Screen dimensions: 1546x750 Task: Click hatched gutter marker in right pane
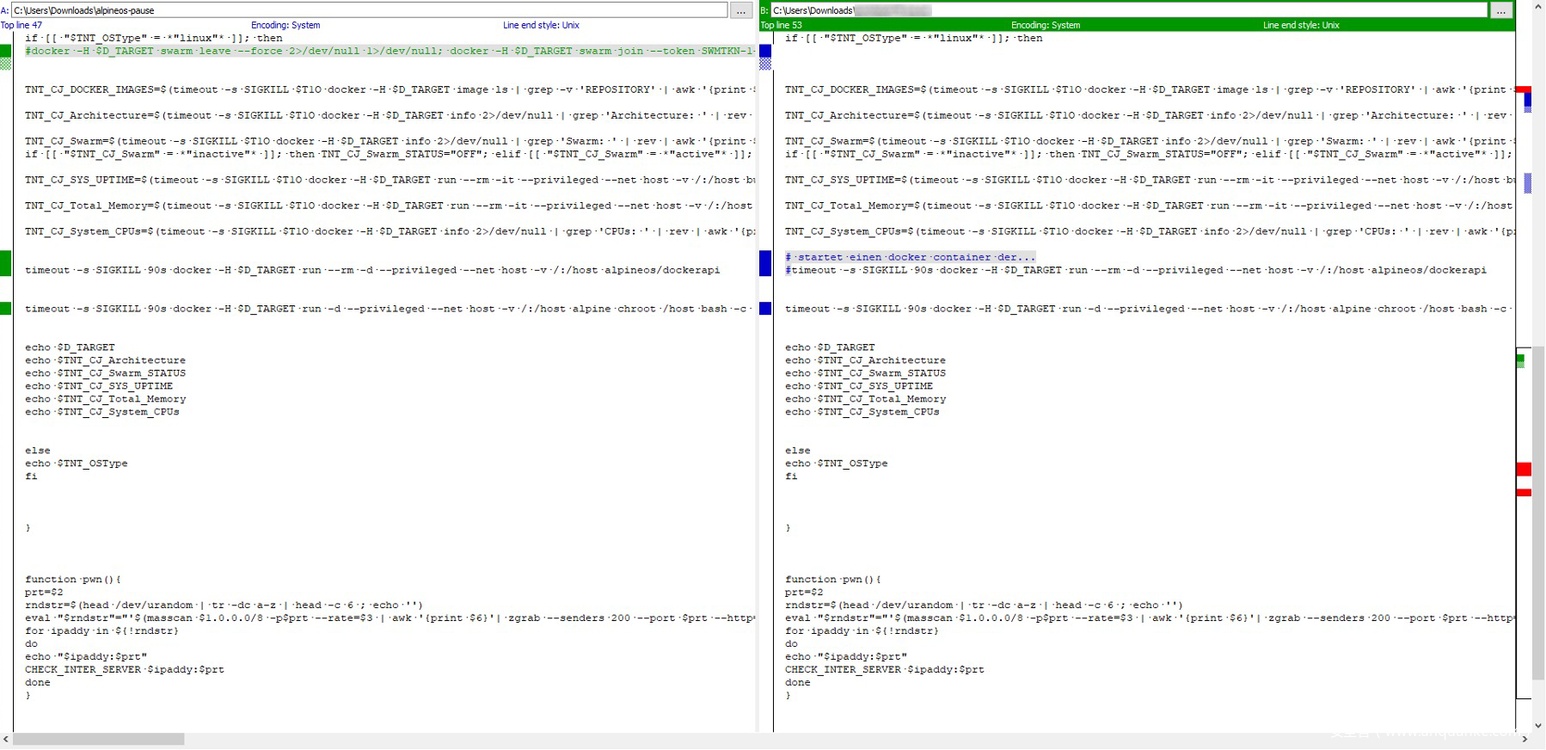(766, 64)
